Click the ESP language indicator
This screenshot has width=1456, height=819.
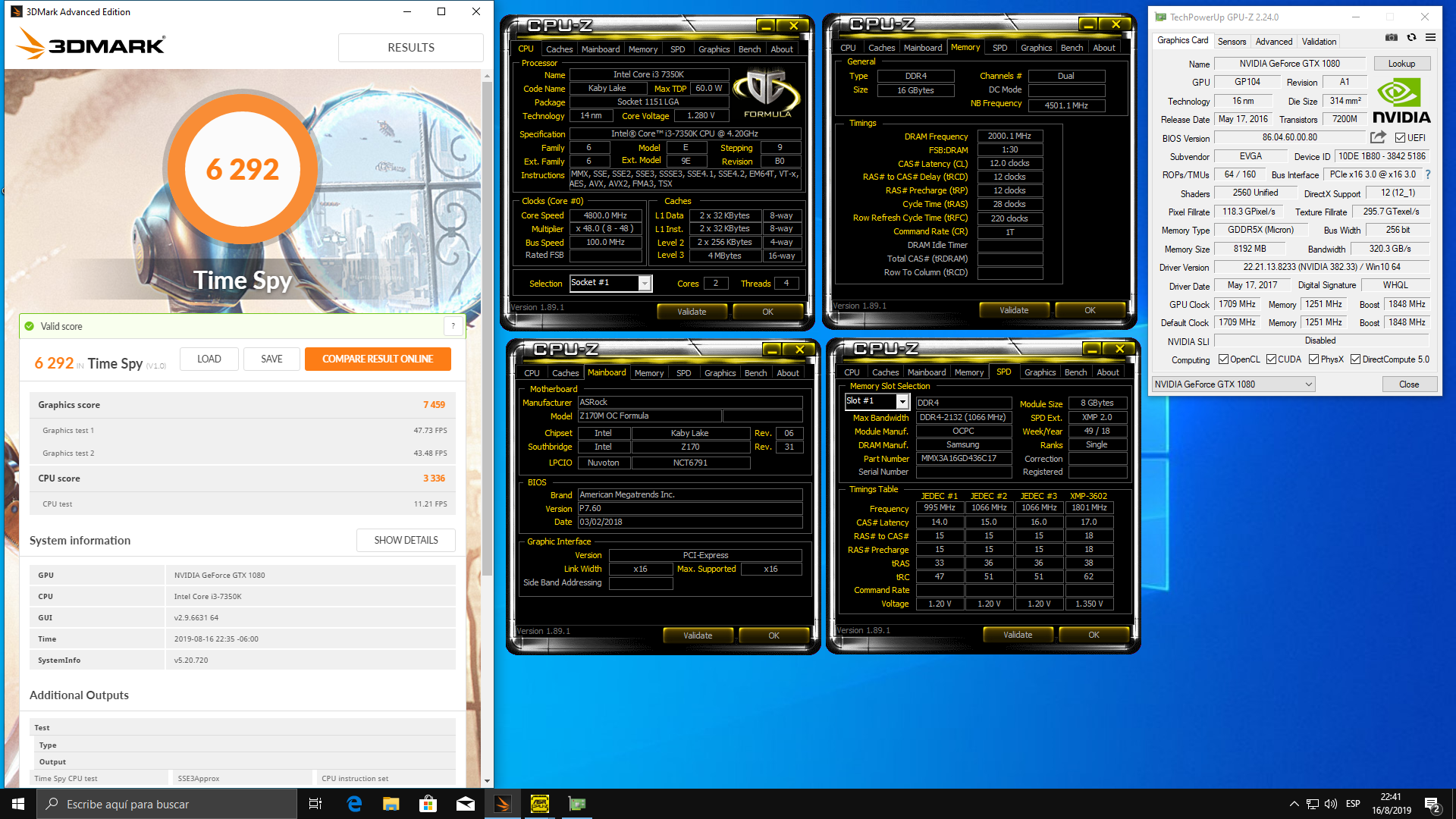click(x=1353, y=804)
